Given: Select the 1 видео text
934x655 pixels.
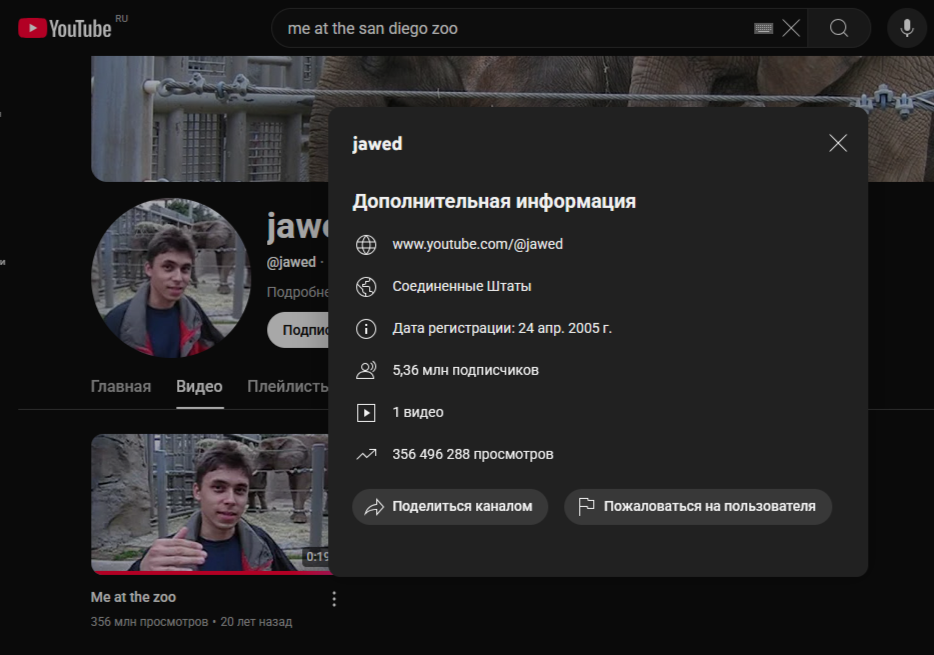Looking at the screenshot, I should point(418,412).
